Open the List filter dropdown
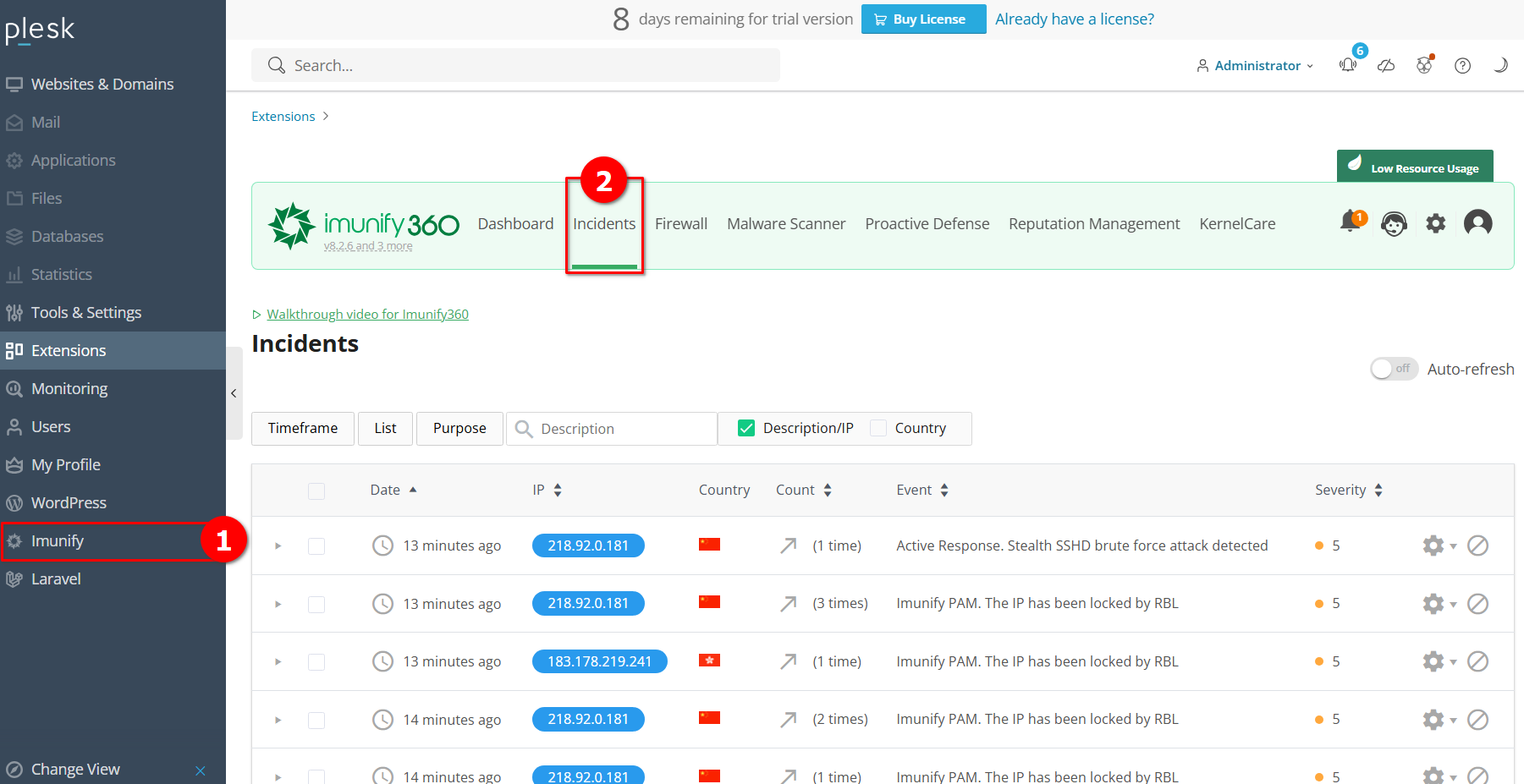The width and height of the screenshot is (1524, 784). click(385, 428)
